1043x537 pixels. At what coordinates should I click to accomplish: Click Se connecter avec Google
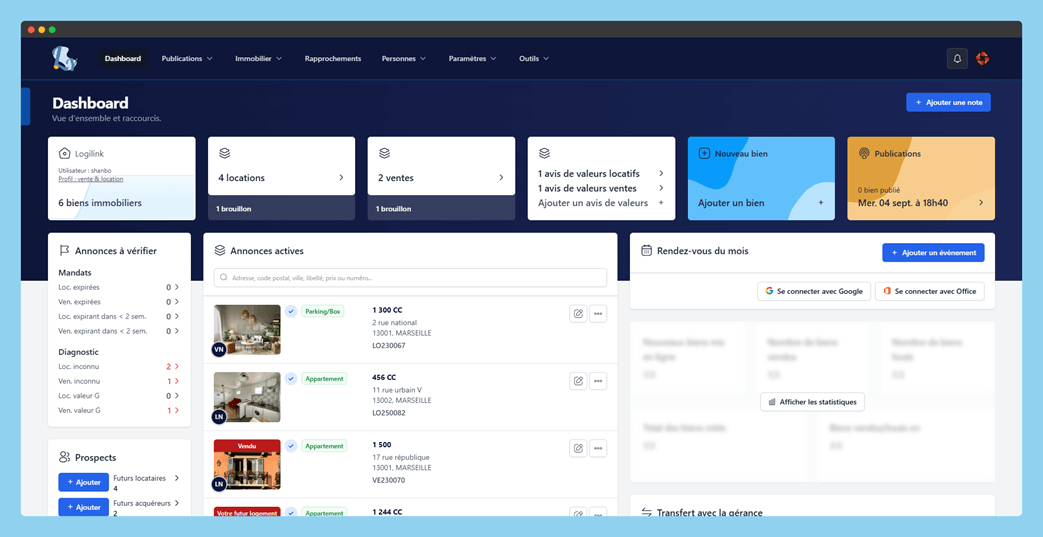(x=814, y=291)
